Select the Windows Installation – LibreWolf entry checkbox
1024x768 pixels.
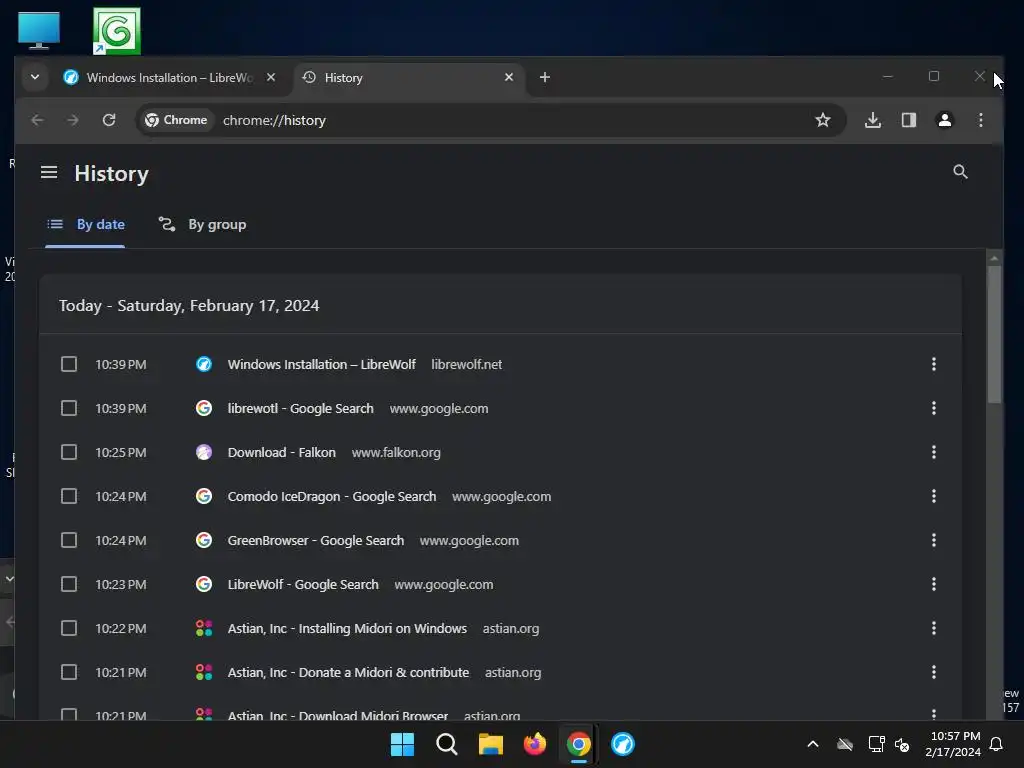69,364
